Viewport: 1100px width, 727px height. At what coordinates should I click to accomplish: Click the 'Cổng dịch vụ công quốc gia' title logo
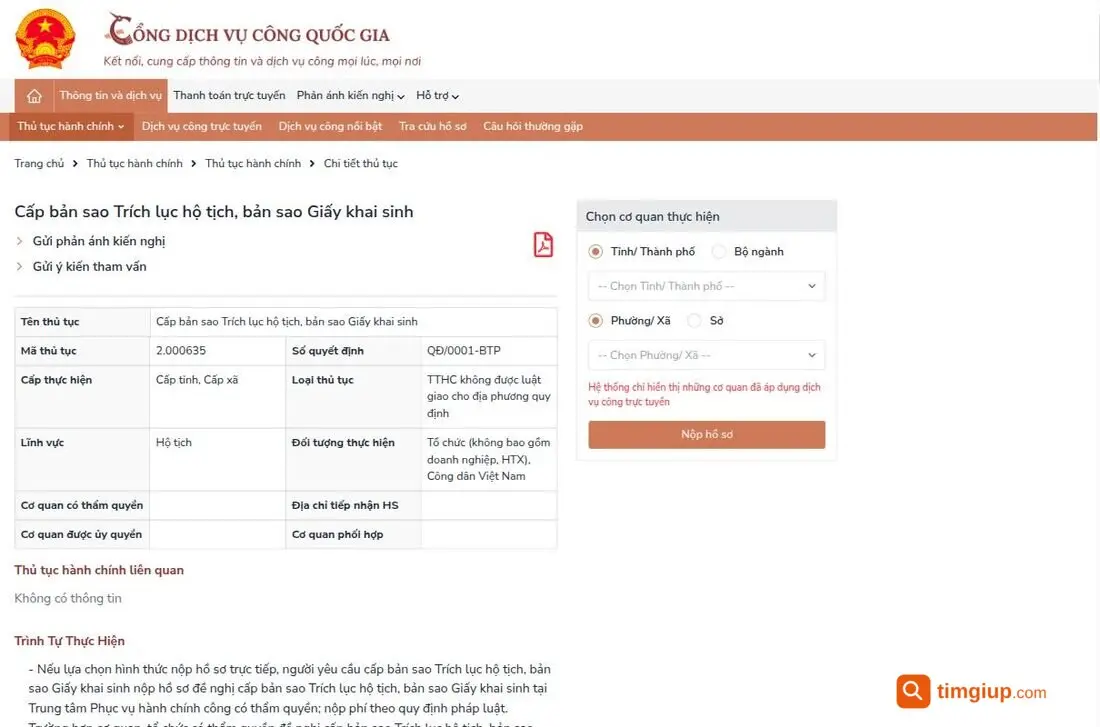(248, 31)
